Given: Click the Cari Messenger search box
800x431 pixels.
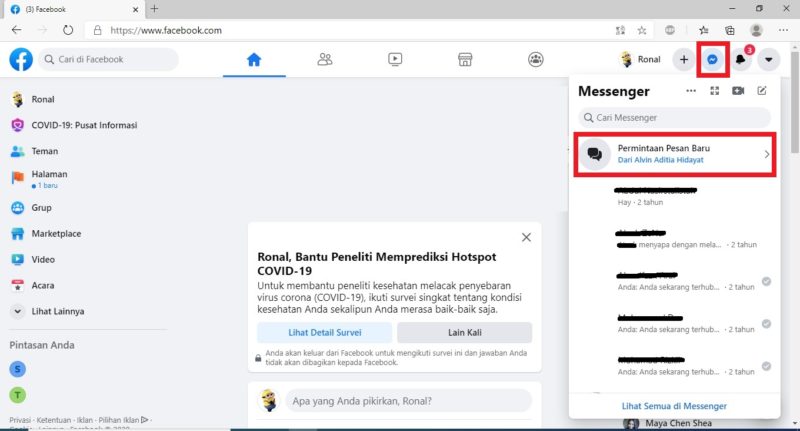Looking at the screenshot, I should [674, 118].
